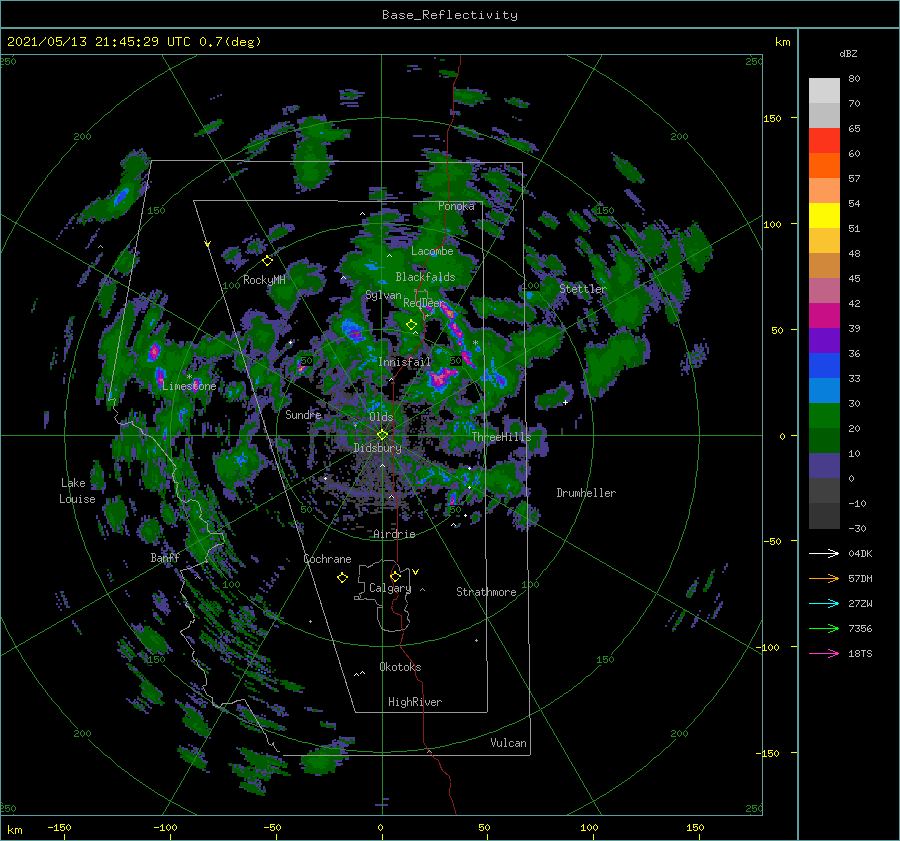Image resolution: width=900 pixels, height=841 pixels.
Task: Click the magenta 18TS arrow in legend
Action: 824,653
